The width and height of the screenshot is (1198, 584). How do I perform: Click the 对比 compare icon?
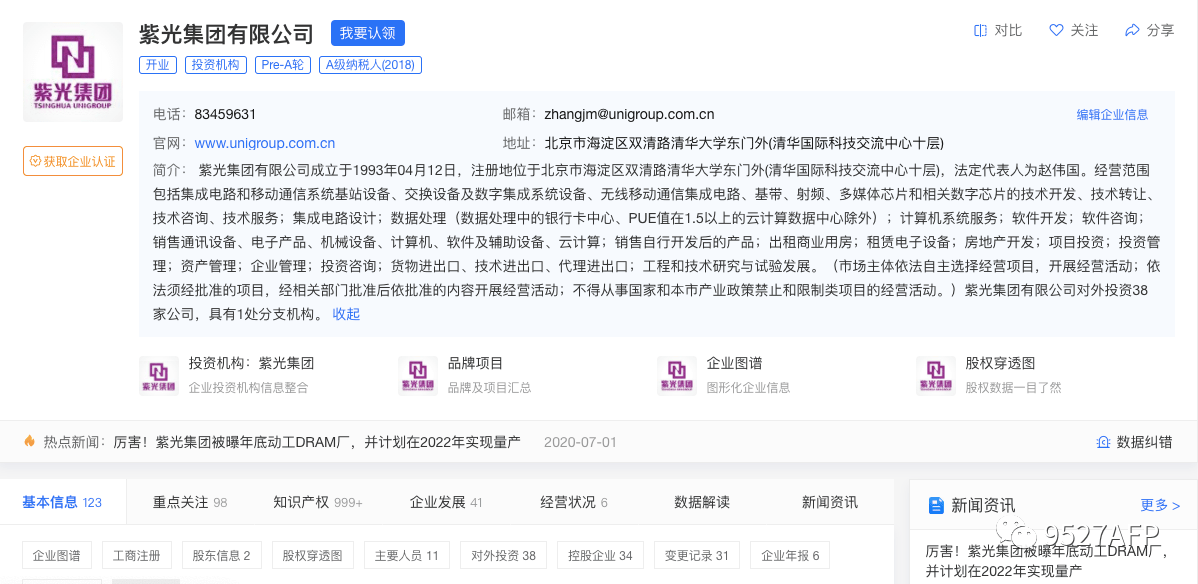[x=980, y=31]
